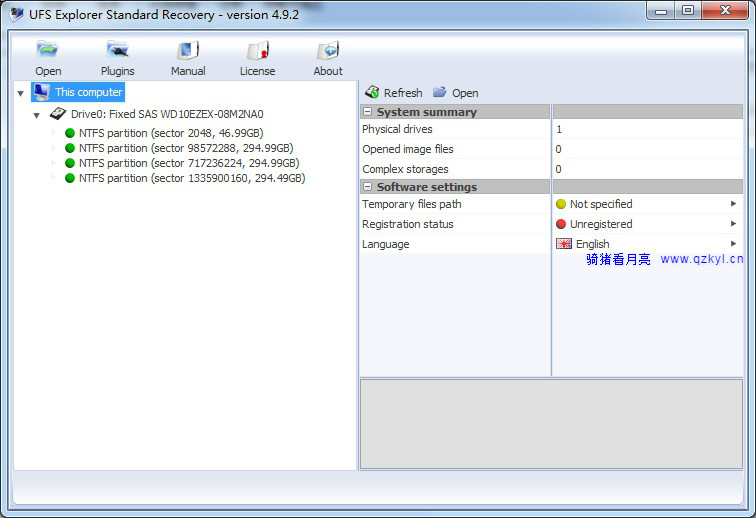Maximize the UFS Explorer window
The image size is (756, 518).
coord(688,11)
